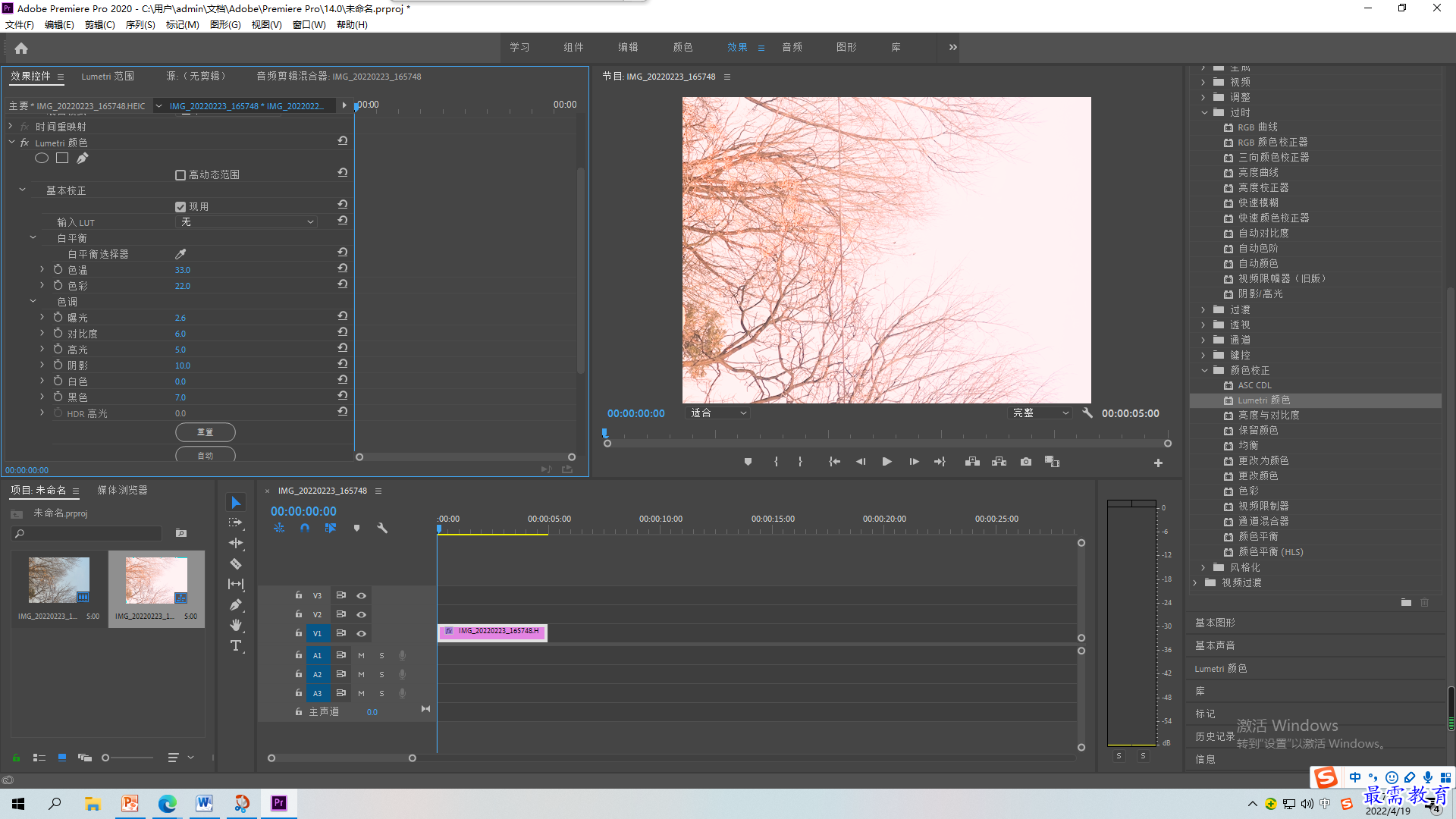The height and width of the screenshot is (819, 1456).
Task: Step forward one frame in program monitor
Action: 914,462
